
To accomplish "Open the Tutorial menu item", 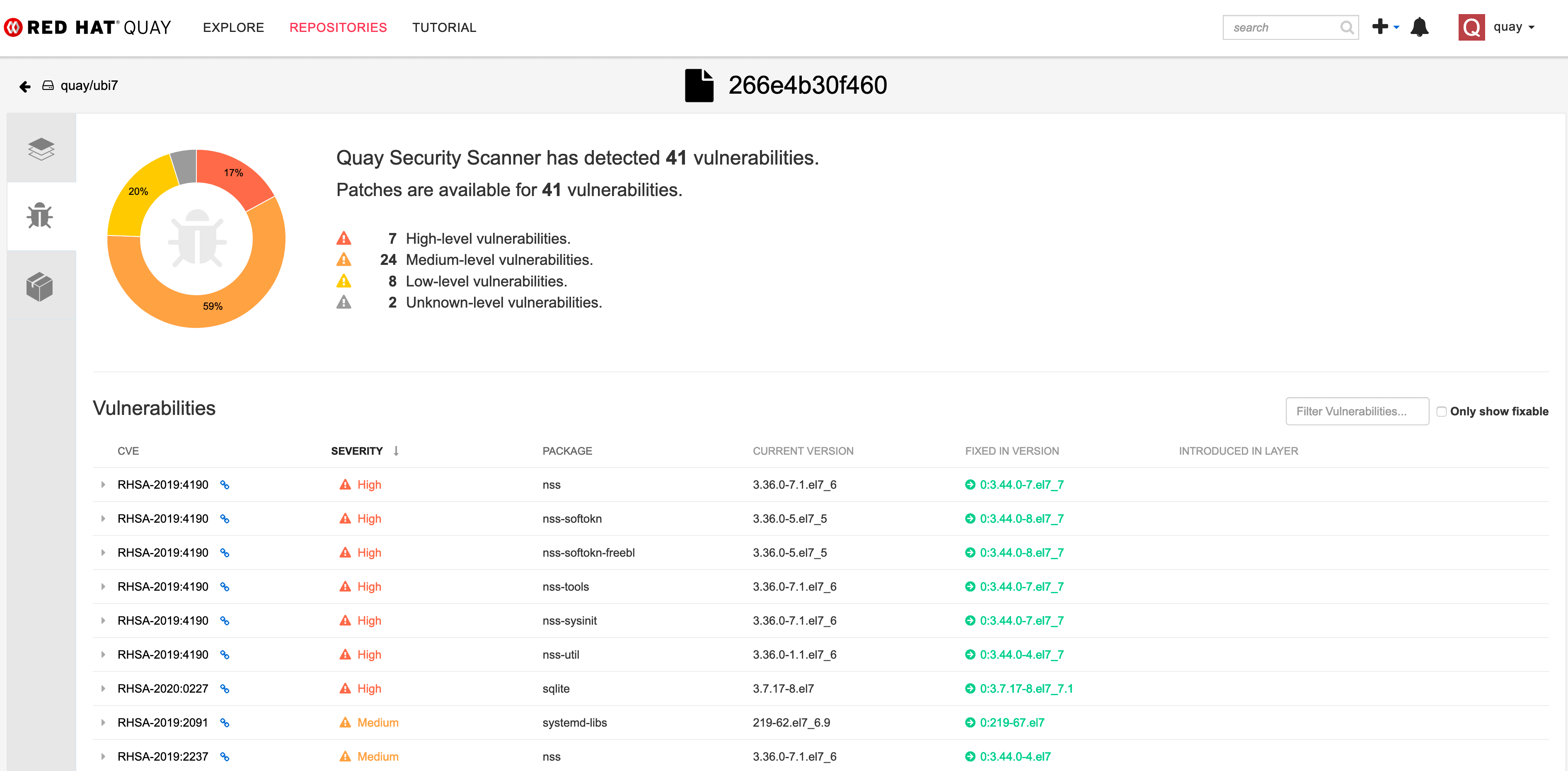I will [x=444, y=27].
